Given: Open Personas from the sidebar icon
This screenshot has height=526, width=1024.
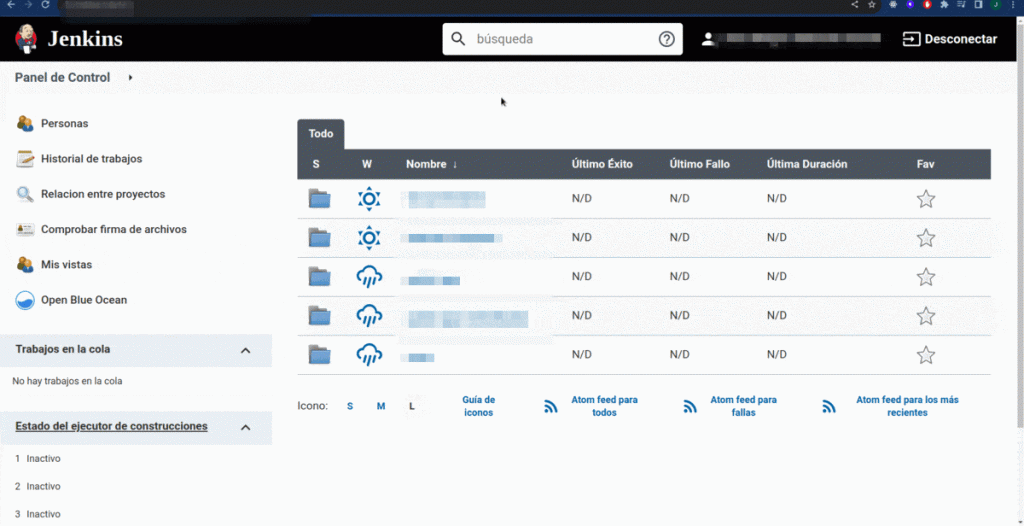Looking at the screenshot, I should [25, 123].
